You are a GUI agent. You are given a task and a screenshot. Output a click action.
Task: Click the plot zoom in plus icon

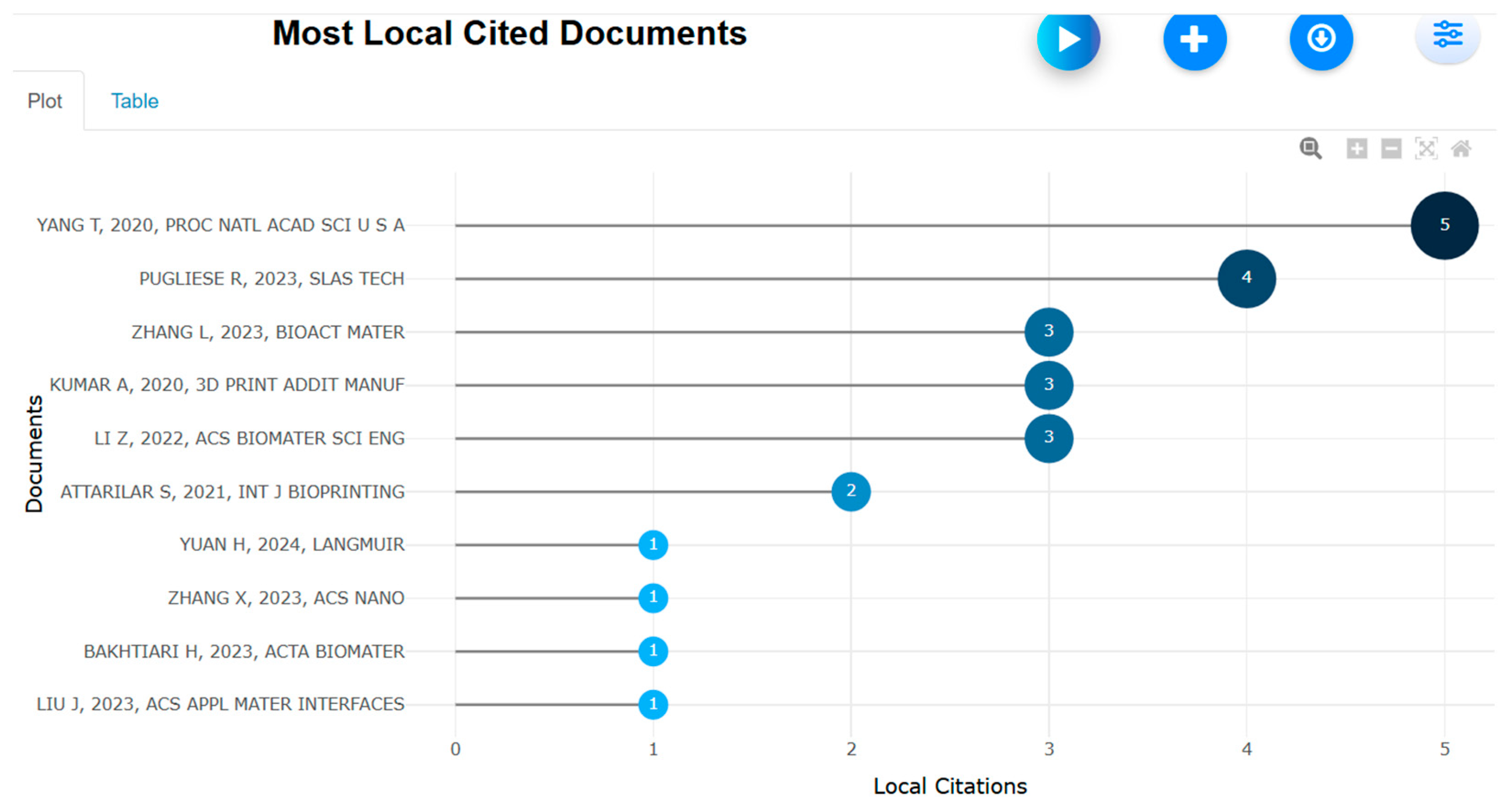[1356, 148]
